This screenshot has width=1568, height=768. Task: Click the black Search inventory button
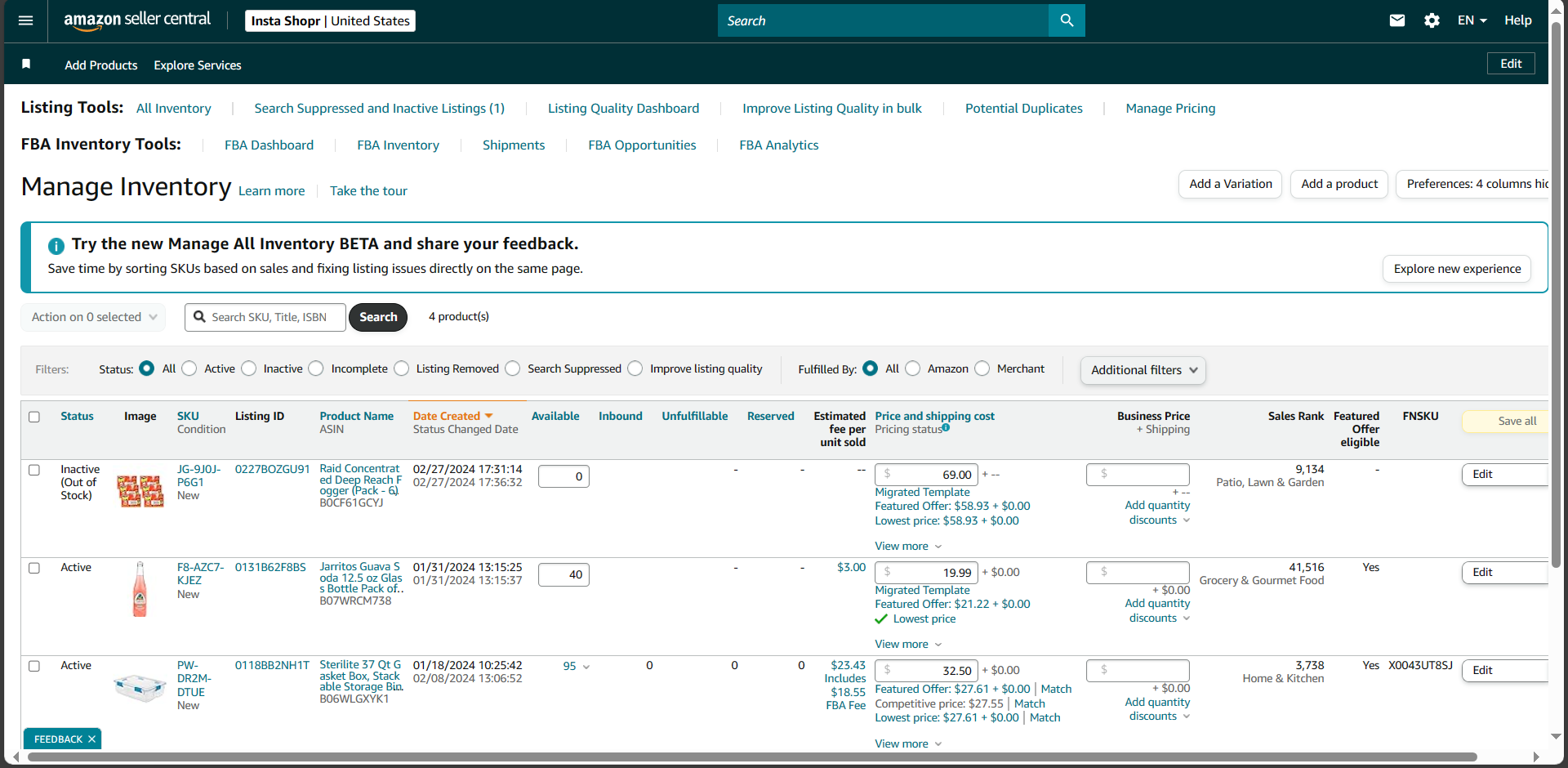[x=378, y=317]
